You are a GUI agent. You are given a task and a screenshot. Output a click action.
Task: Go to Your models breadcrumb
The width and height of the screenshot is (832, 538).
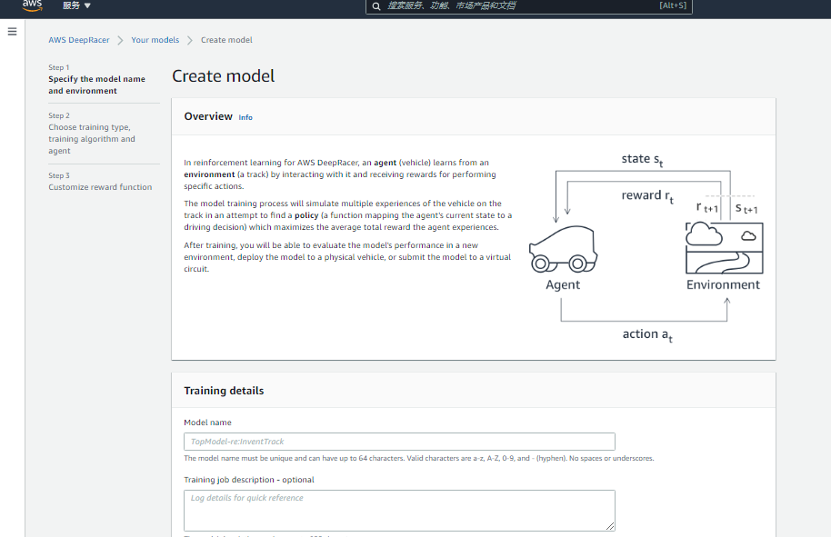click(x=155, y=40)
